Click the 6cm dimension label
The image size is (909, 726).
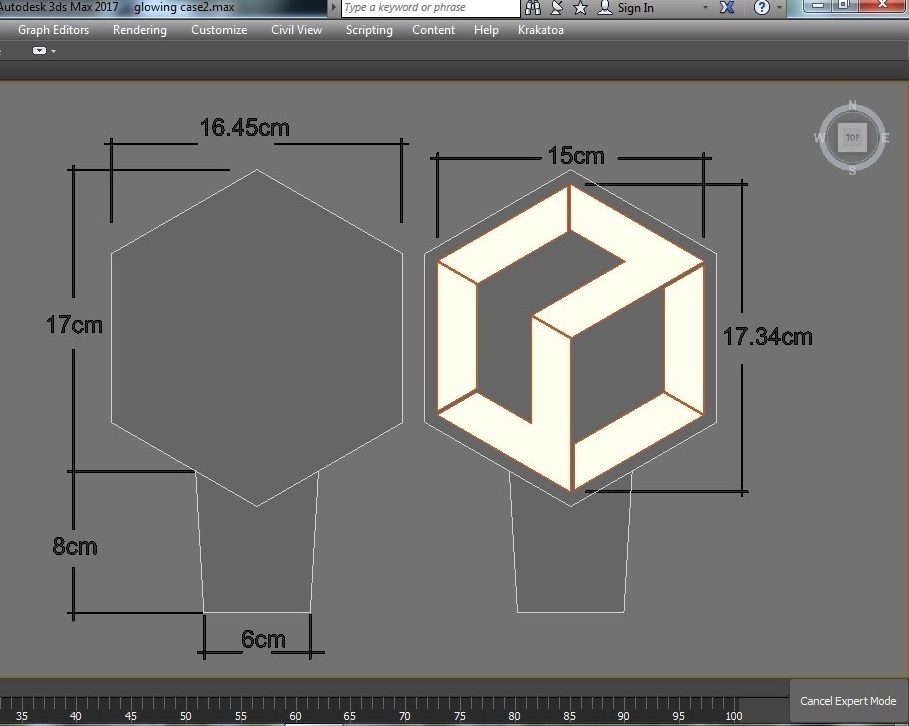click(263, 639)
